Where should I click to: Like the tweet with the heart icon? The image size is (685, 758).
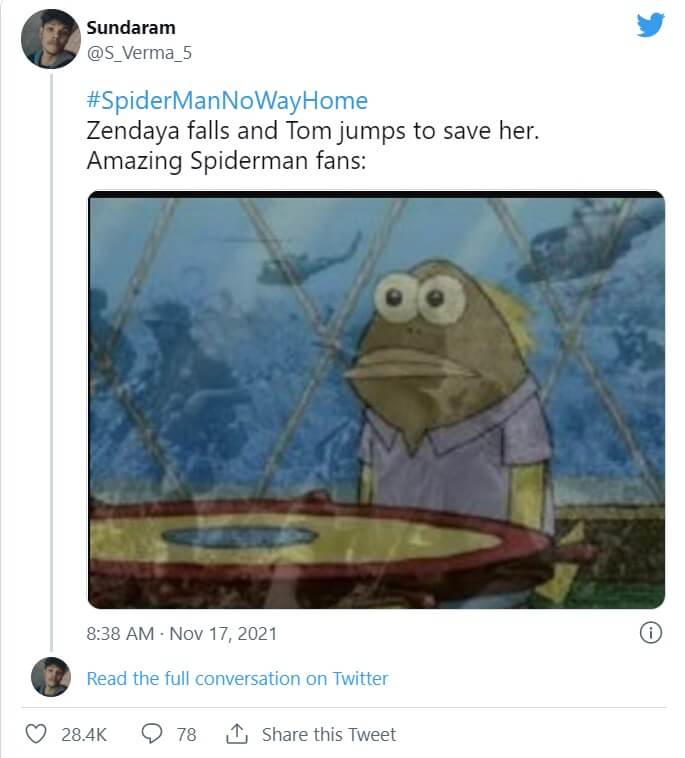(36, 734)
